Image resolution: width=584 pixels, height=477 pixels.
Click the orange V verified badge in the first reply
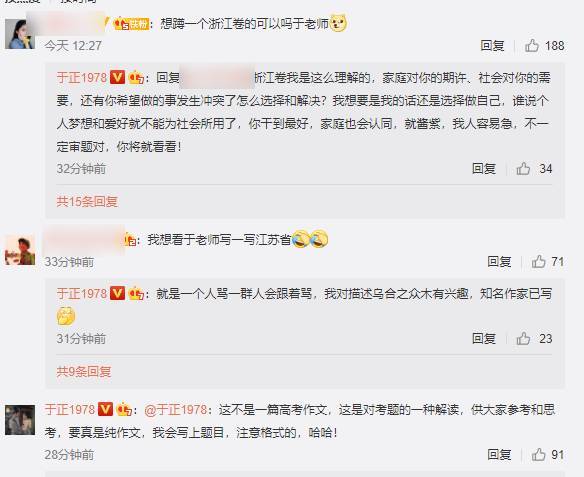tap(117, 77)
